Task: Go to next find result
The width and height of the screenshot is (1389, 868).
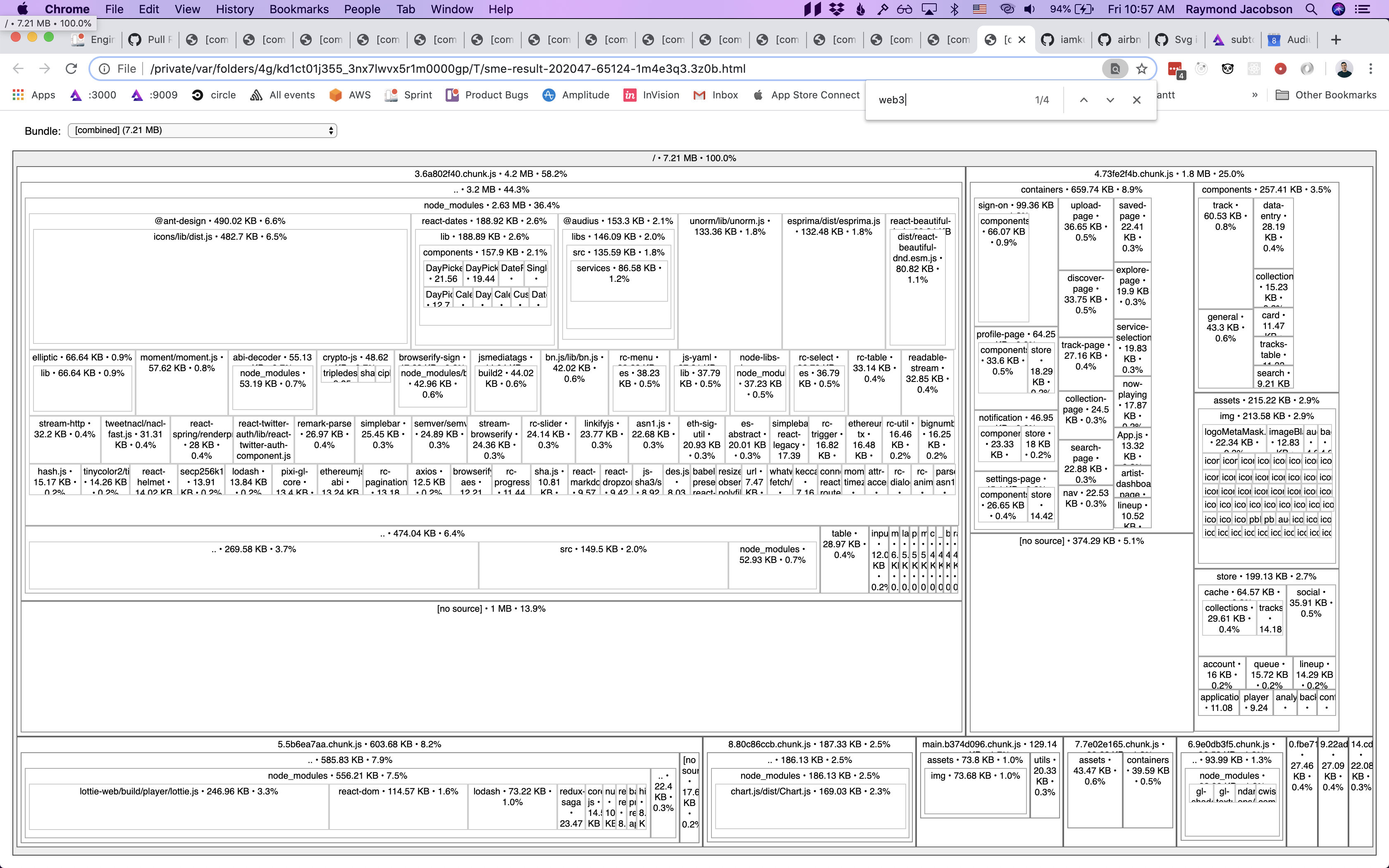Action: [1110, 100]
